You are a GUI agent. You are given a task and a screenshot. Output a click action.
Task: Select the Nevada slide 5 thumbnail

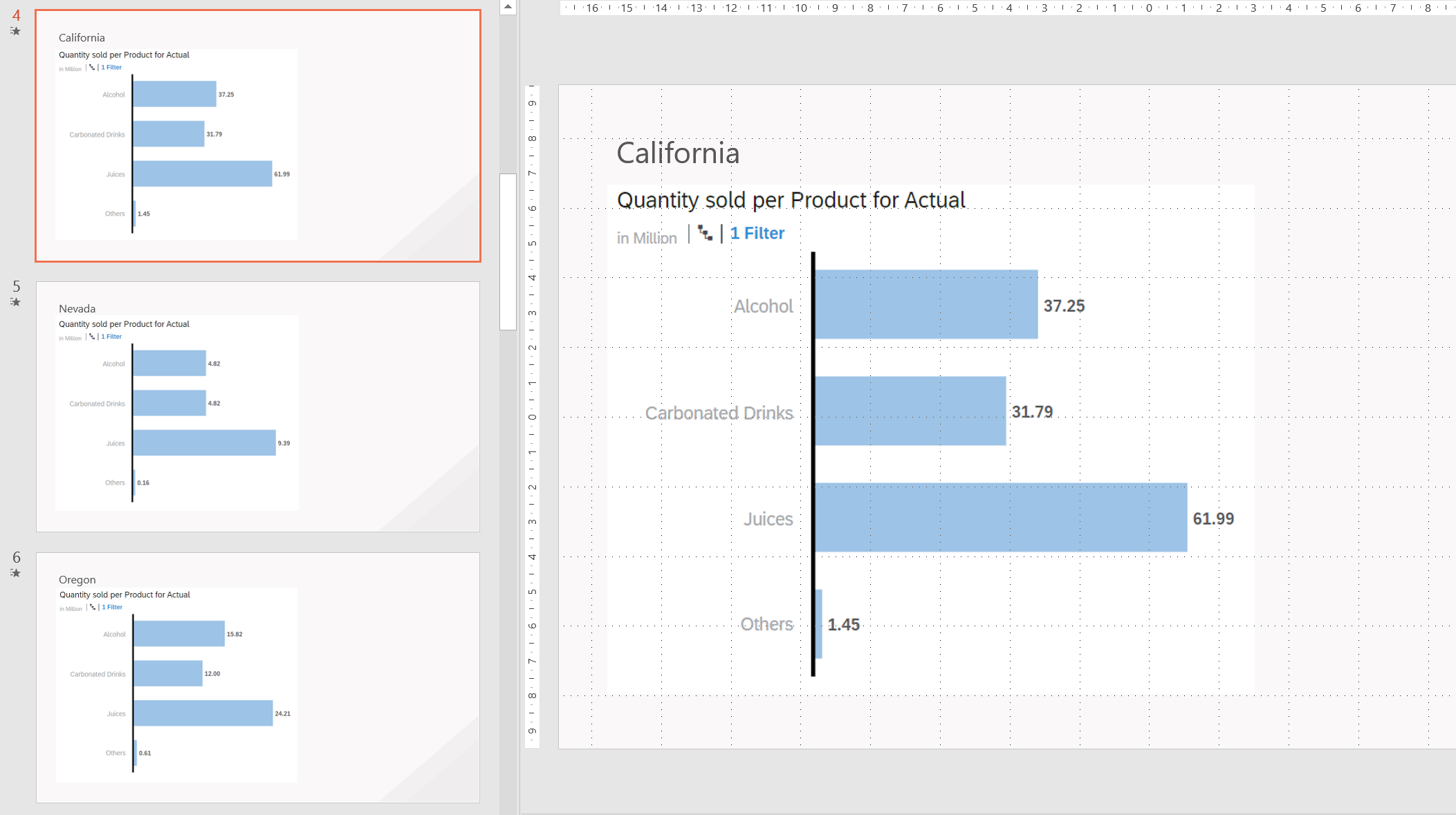pos(258,406)
